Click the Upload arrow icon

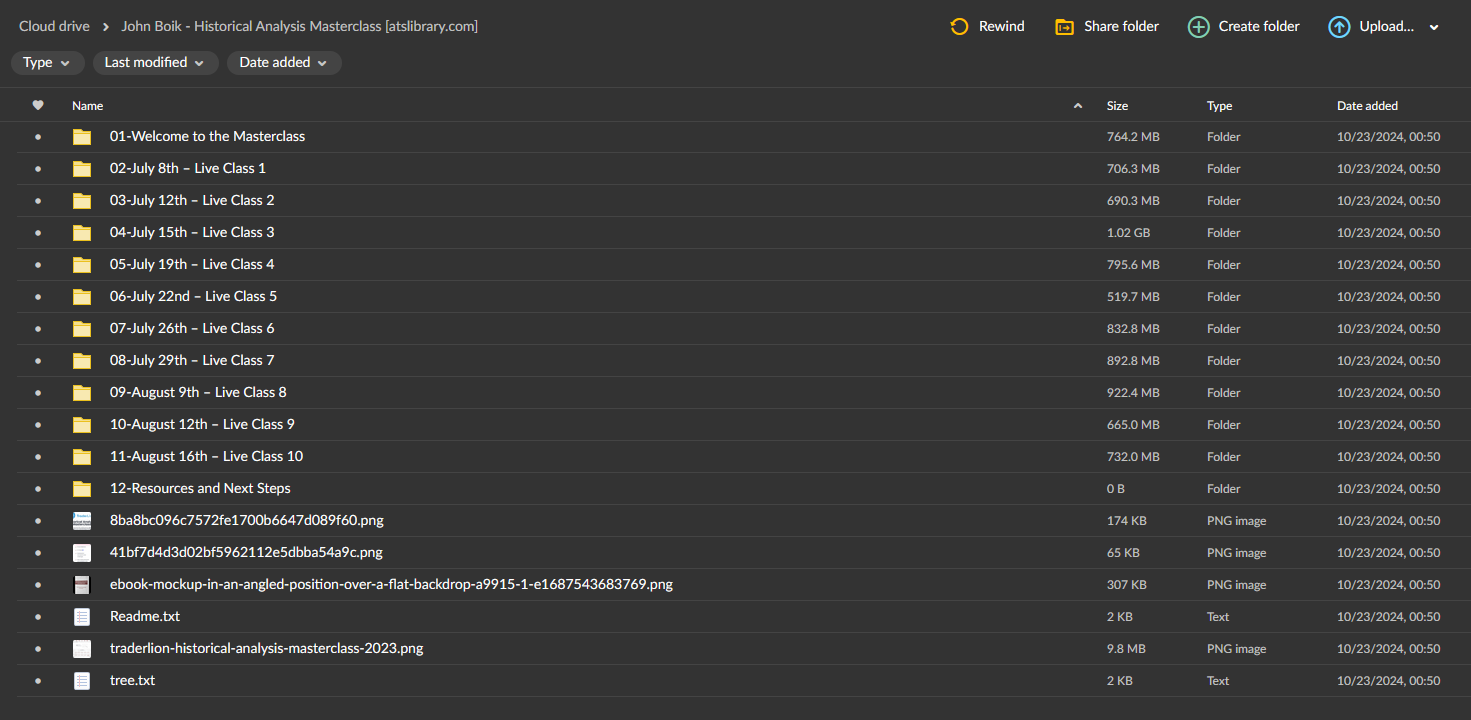pyautogui.click(x=1339, y=27)
